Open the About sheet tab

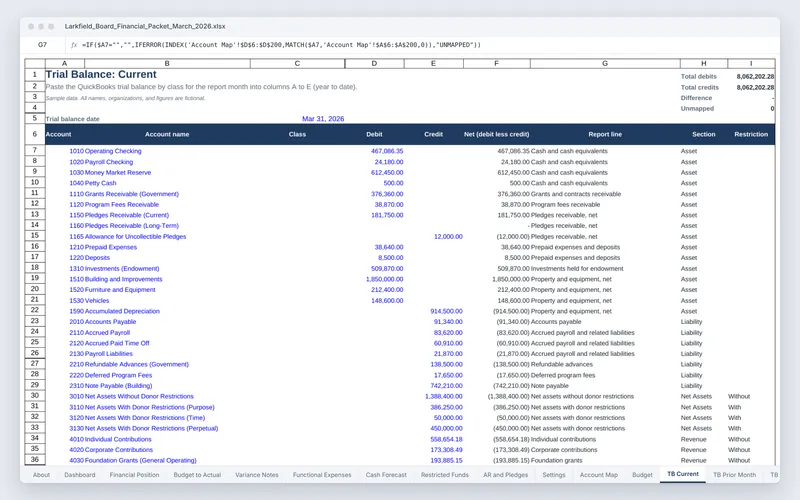(x=41, y=474)
